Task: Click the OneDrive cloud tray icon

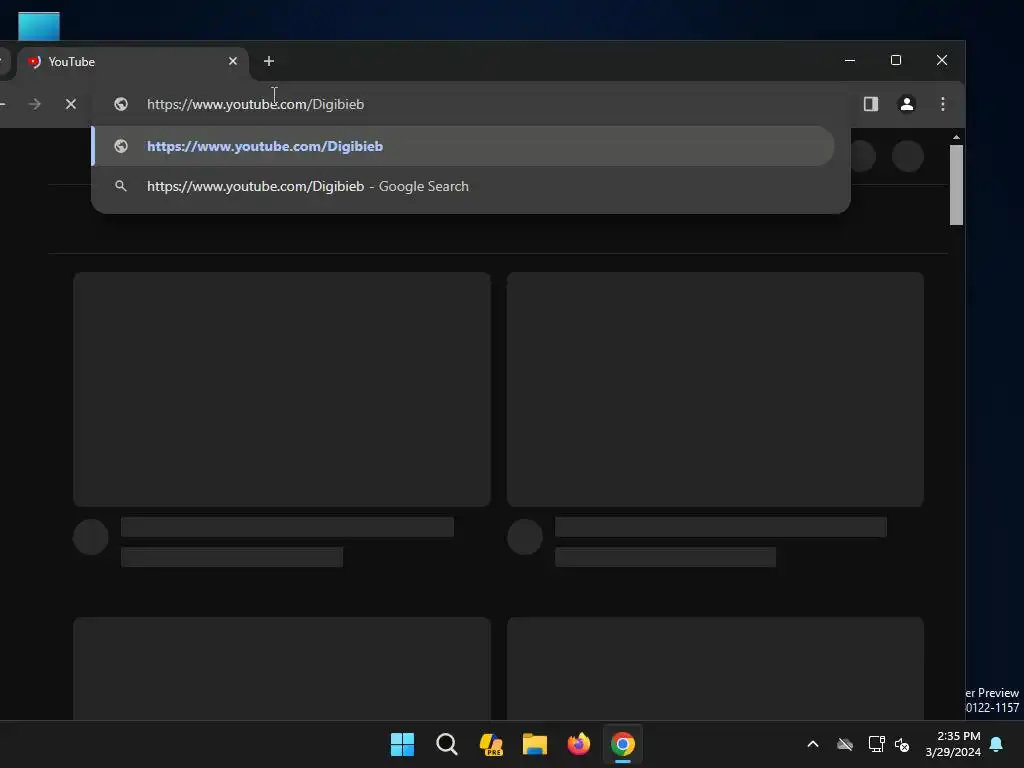Action: [x=844, y=744]
